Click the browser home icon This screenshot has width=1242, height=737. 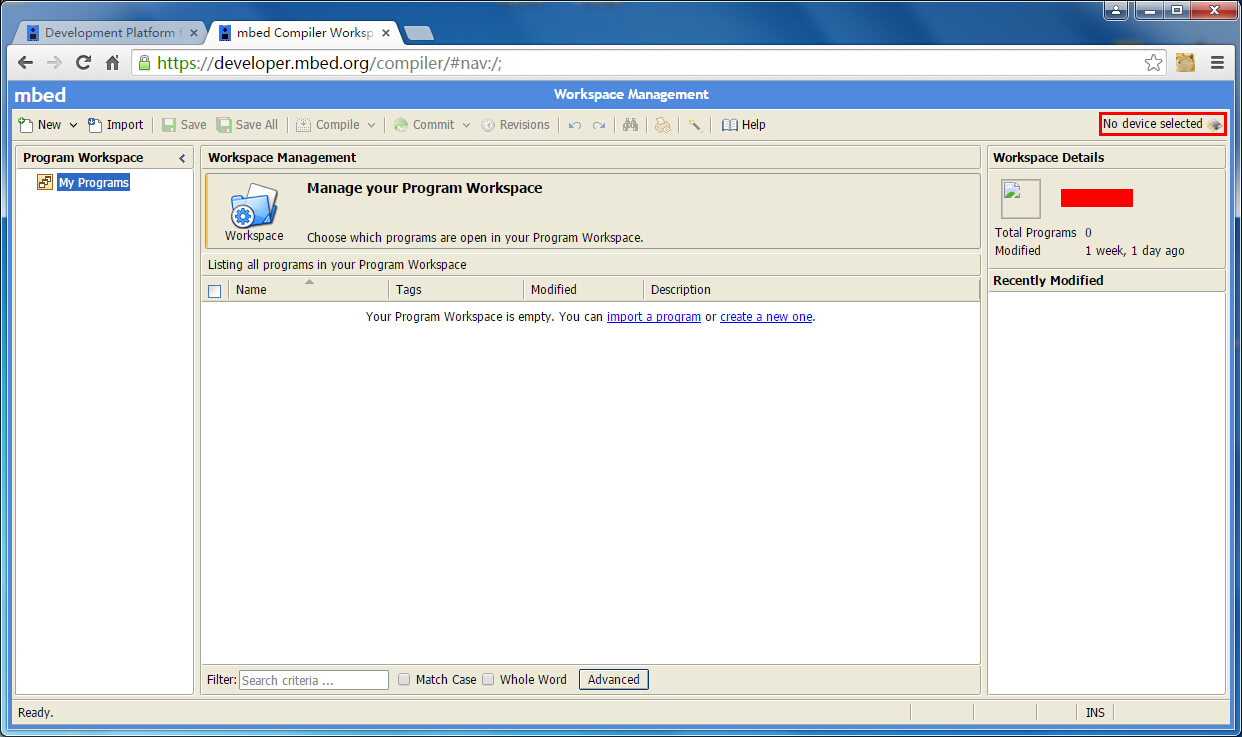click(x=113, y=63)
